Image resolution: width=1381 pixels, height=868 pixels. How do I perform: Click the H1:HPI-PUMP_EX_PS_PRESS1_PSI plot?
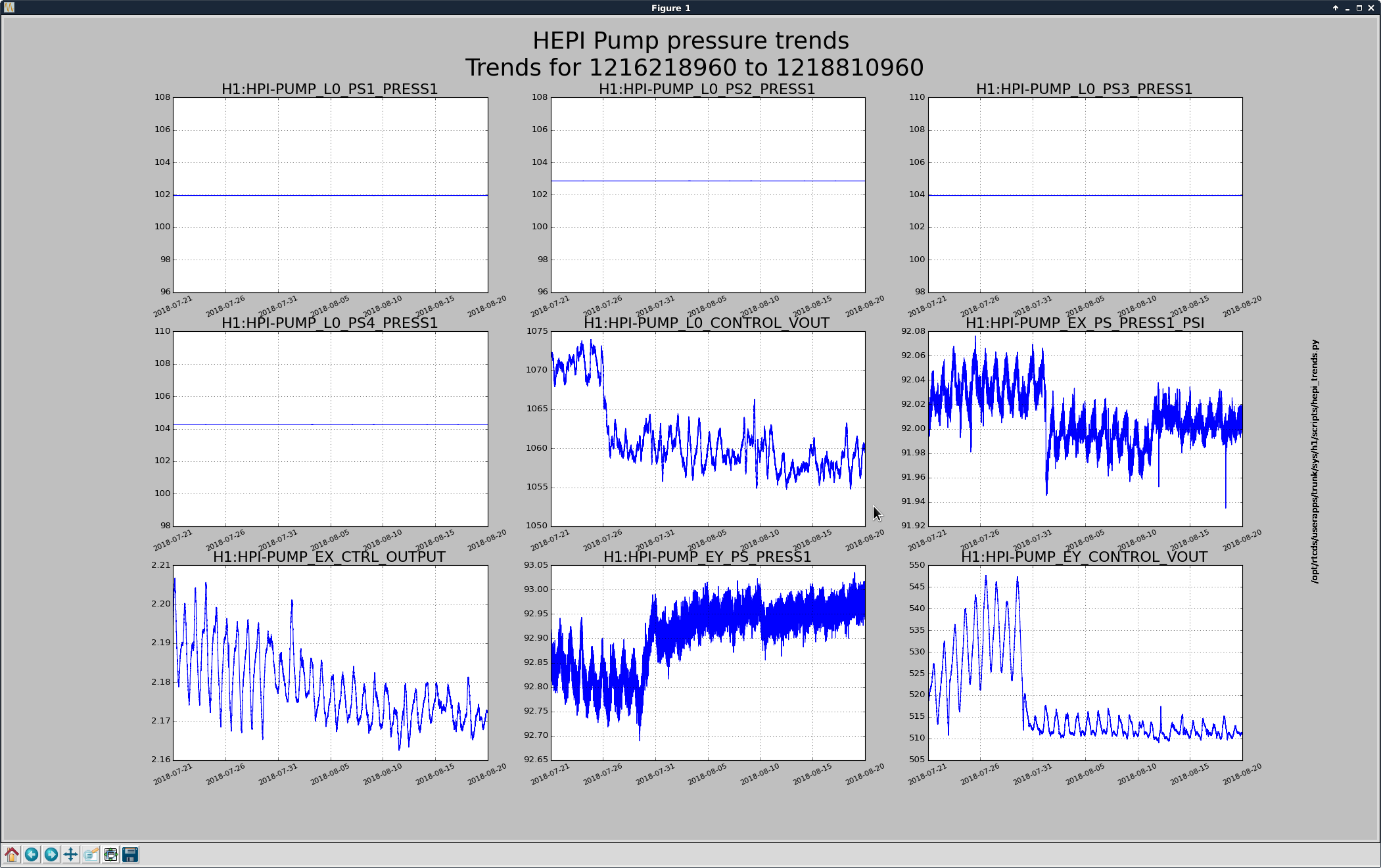(1085, 428)
